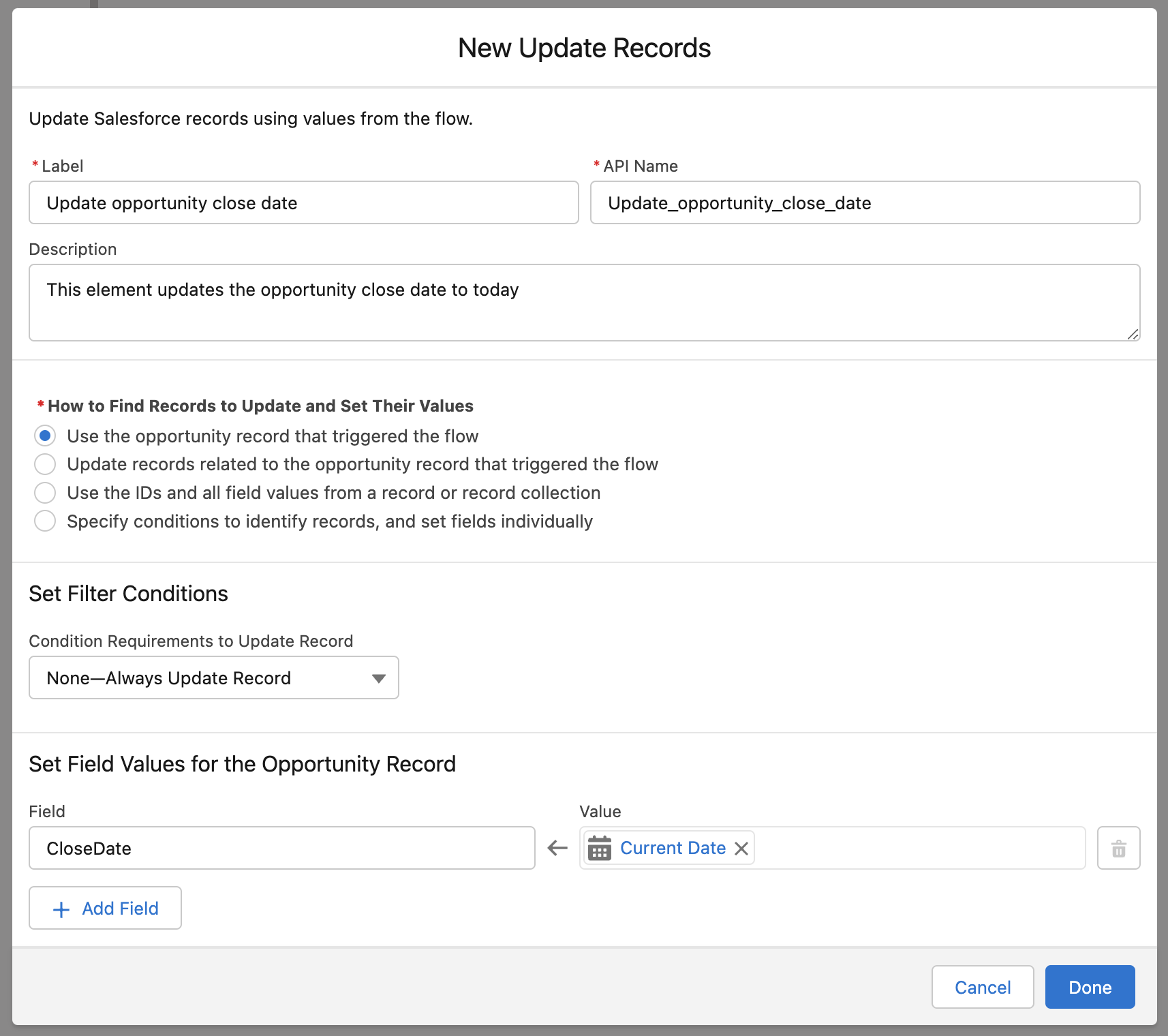Select 'Specify conditions to identify records' option
Image resolution: width=1168 pixels, height=1036 pixels.
pyautogui.click(x=45, y=521)
